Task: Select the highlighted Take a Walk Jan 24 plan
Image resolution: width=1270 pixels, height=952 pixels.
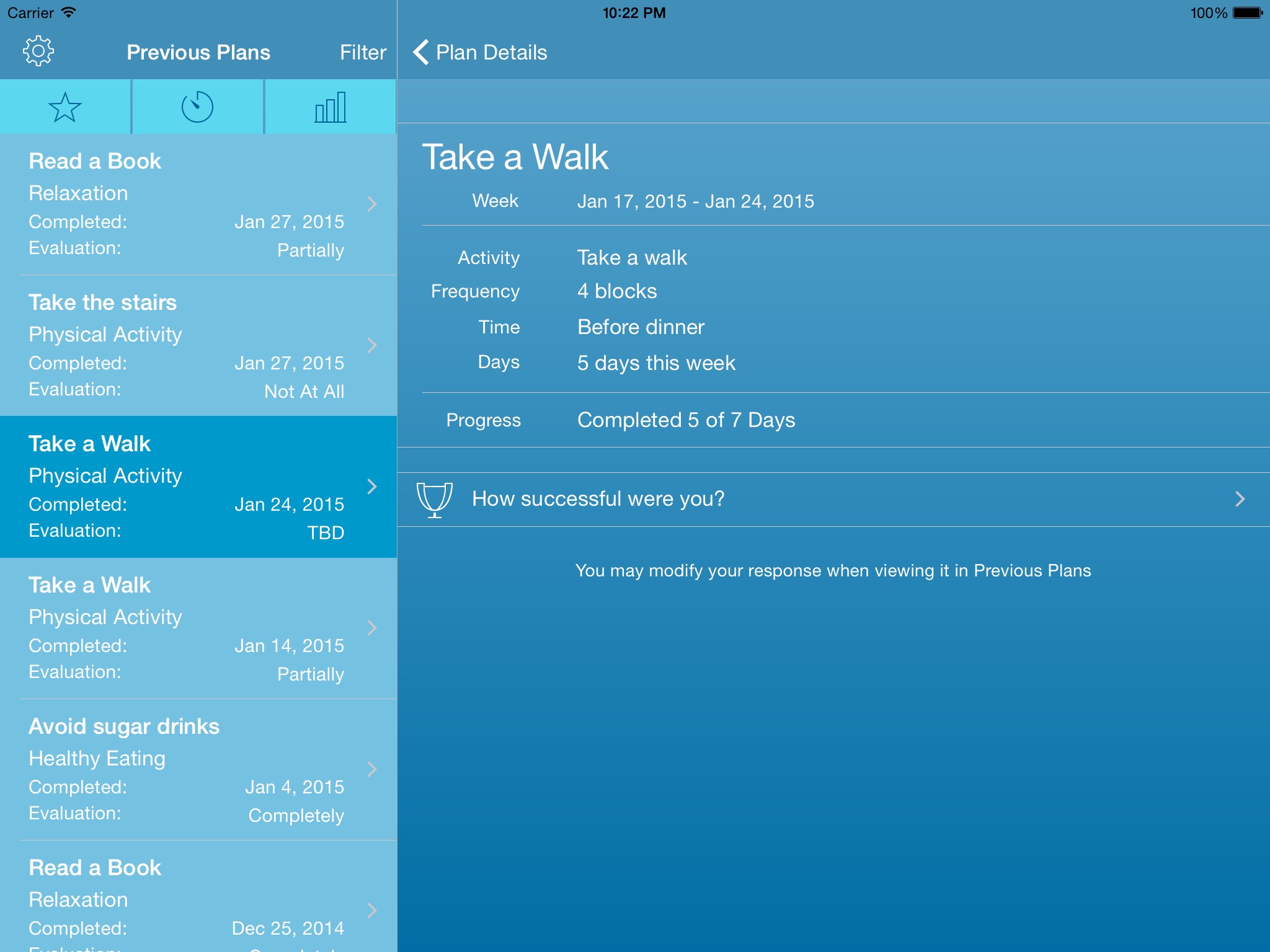Action: pos(186,487)
